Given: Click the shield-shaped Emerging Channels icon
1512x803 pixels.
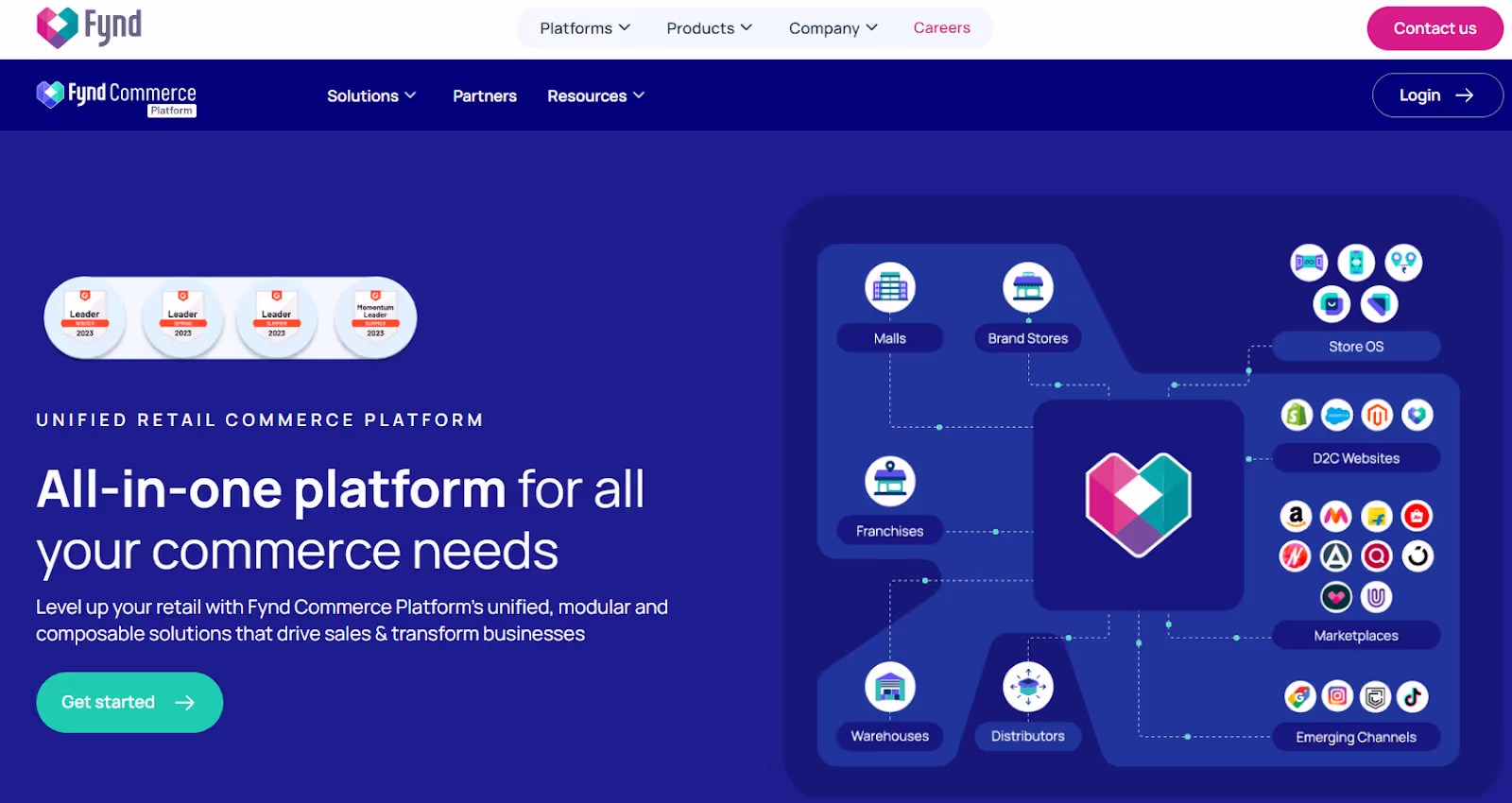Looking at the screenshot, I should pyautogui.click(x=1375, y=696).
